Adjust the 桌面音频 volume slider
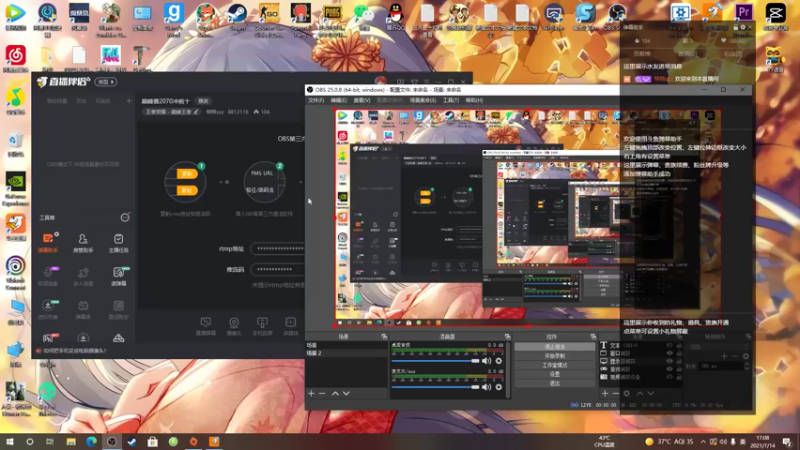This screenshot has width=800, height=450. coord(435,361)
